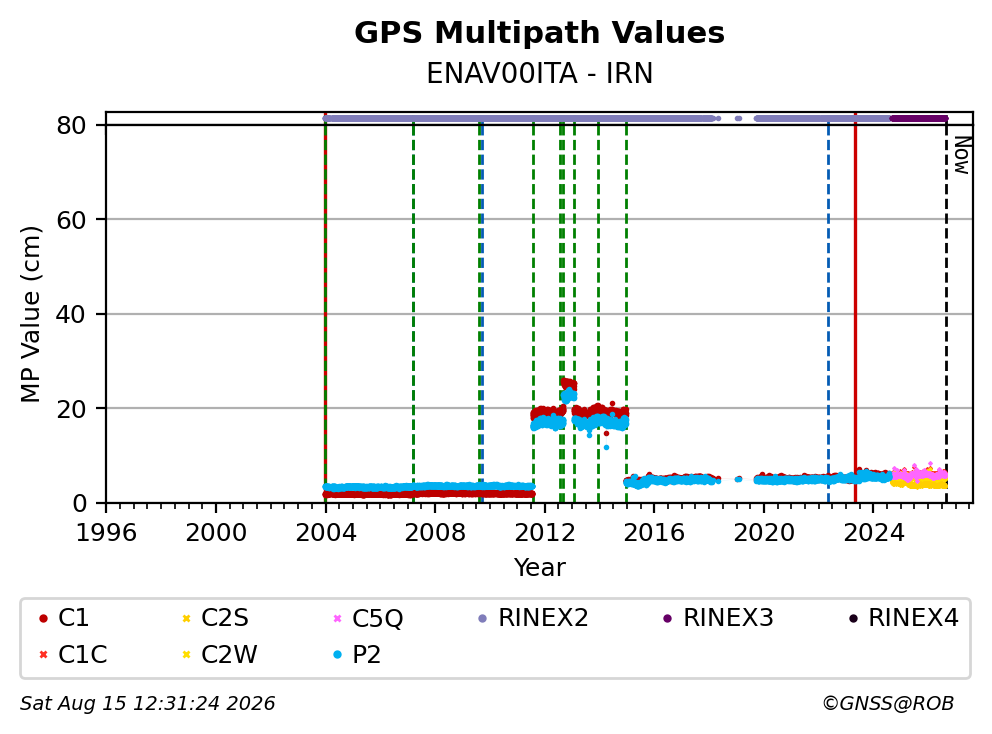
Task: Click the timestamp Sat Aug 15 12:31:24 2026
Action: click(x=147, y=704)
